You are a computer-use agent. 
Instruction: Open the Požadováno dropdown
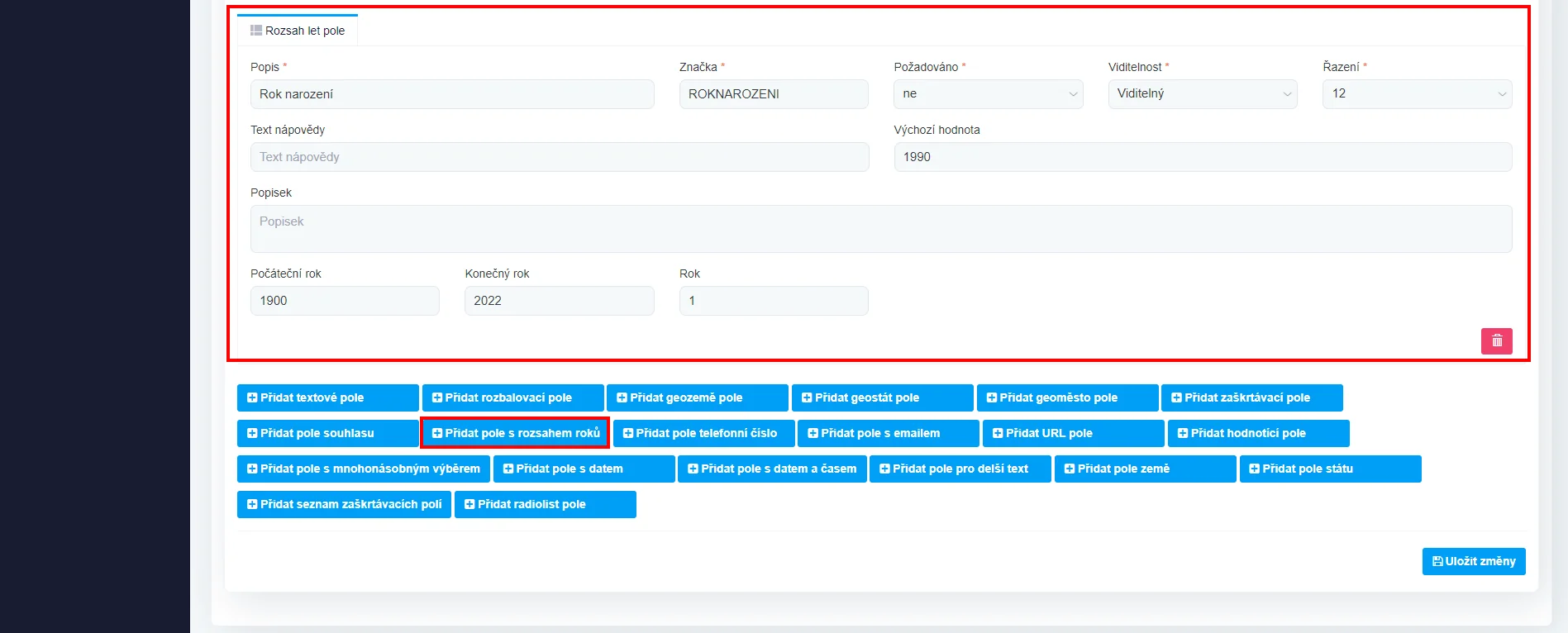[x=988, y=94]
